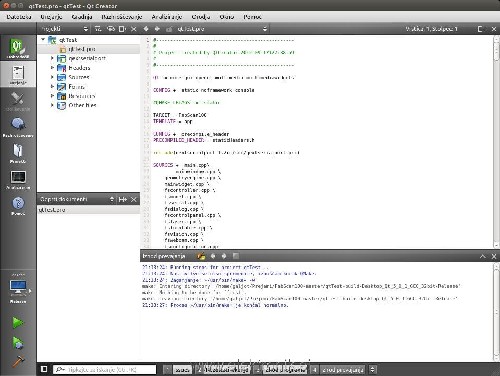Switch to the Qt Welcome mode
500x376 pixels.
tap(18, 48)
